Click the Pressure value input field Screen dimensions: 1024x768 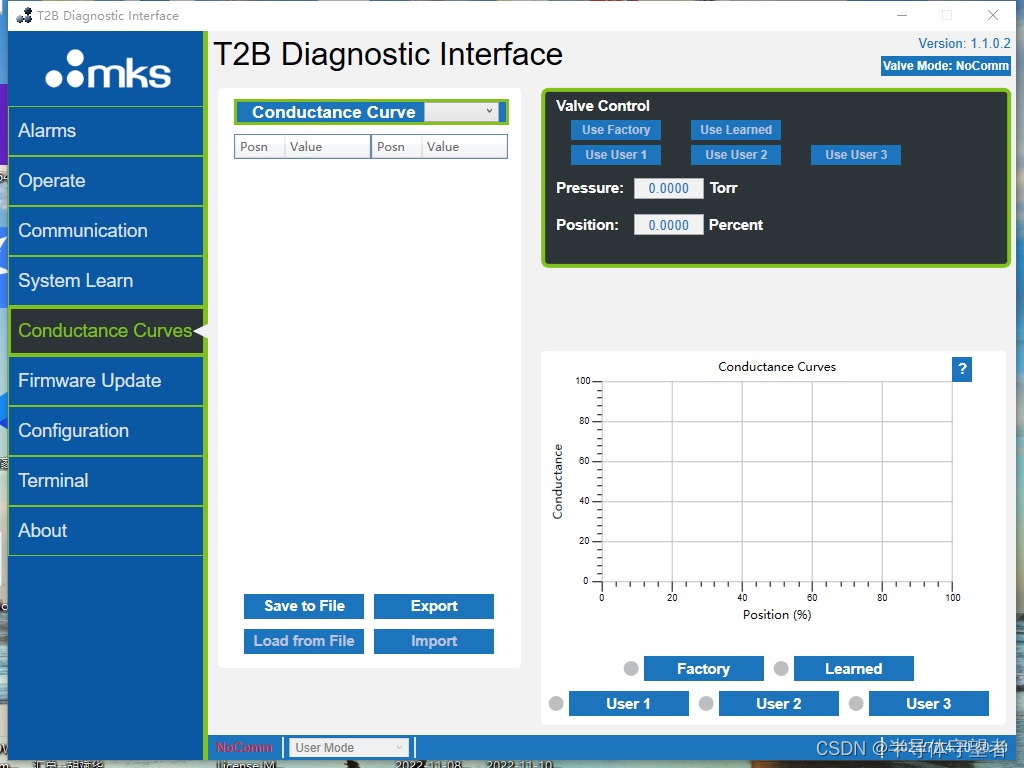pyautogui.click(x=669, y=189)
